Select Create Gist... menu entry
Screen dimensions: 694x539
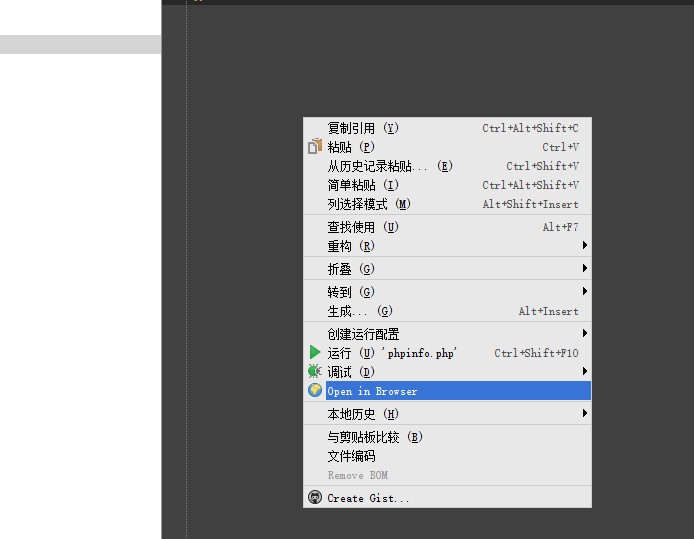click(447, 498)
